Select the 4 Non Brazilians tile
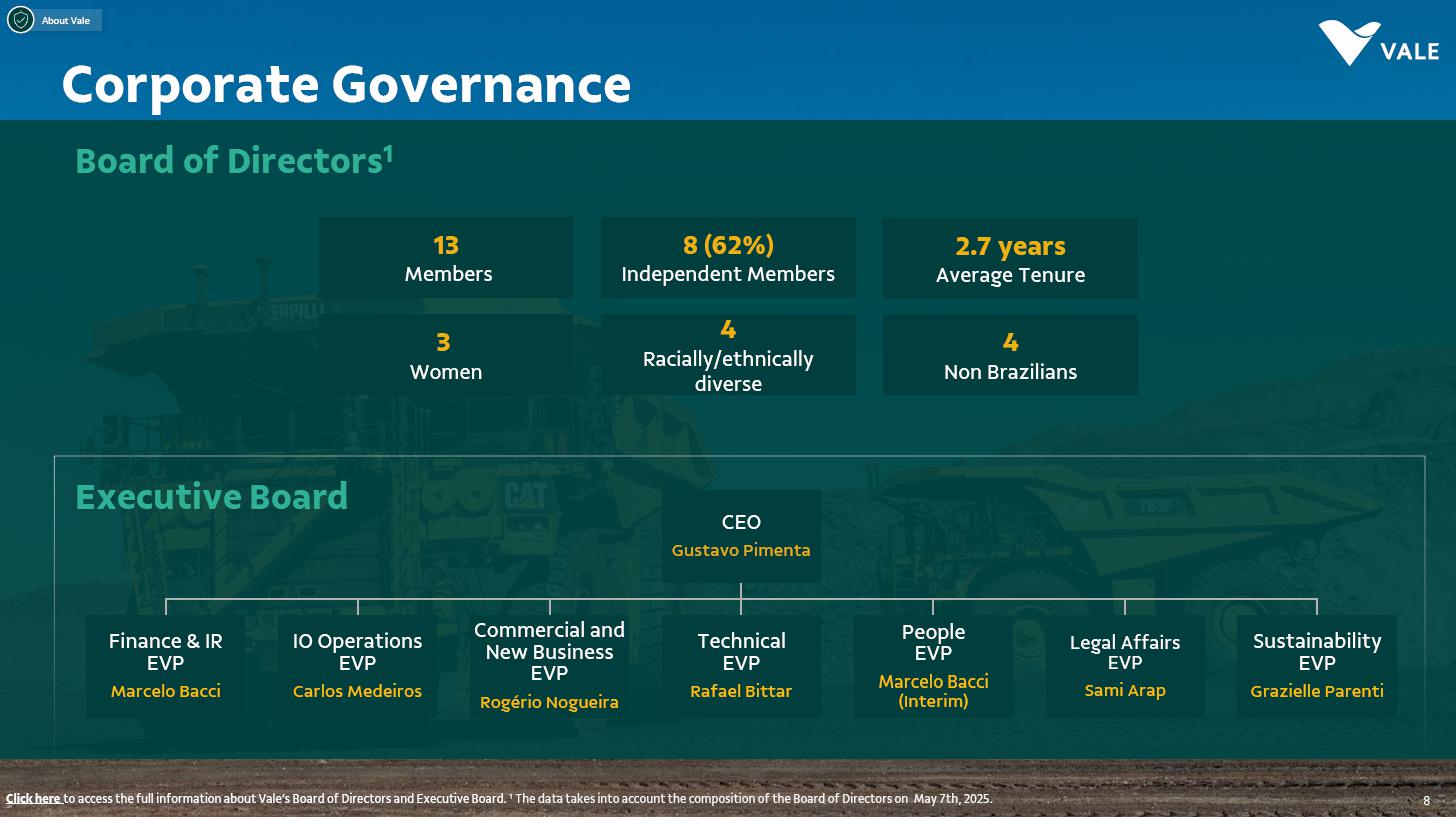This screenshot has height=817, width=1456. tap(1010, 356)
